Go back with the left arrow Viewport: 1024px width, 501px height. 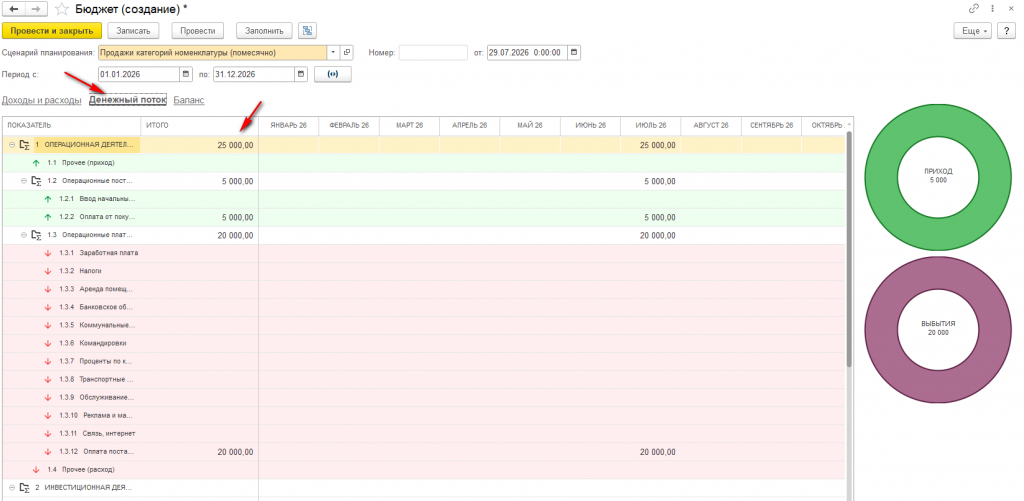tap(14, 9)
